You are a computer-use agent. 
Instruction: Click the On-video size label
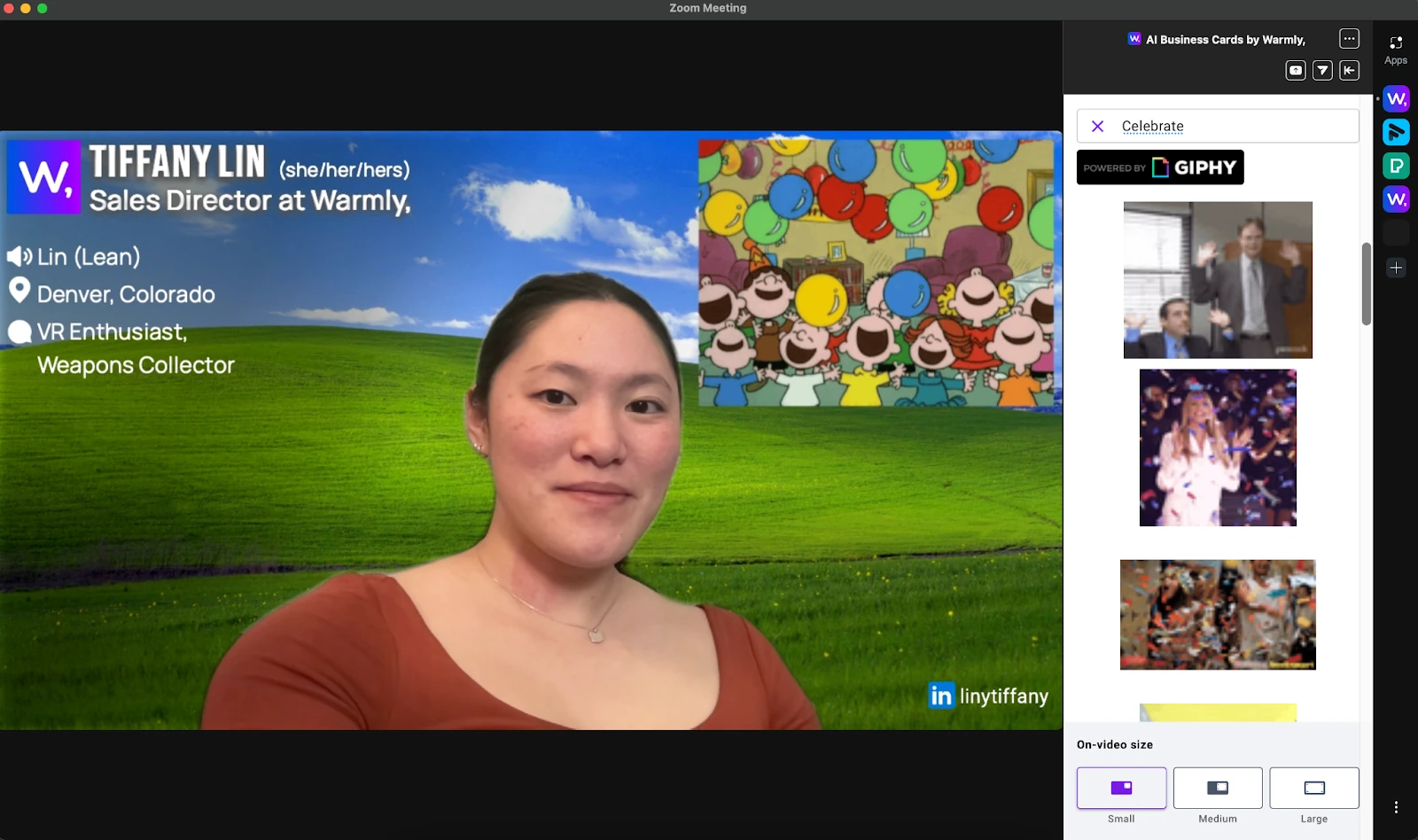tap(1115, 744)
